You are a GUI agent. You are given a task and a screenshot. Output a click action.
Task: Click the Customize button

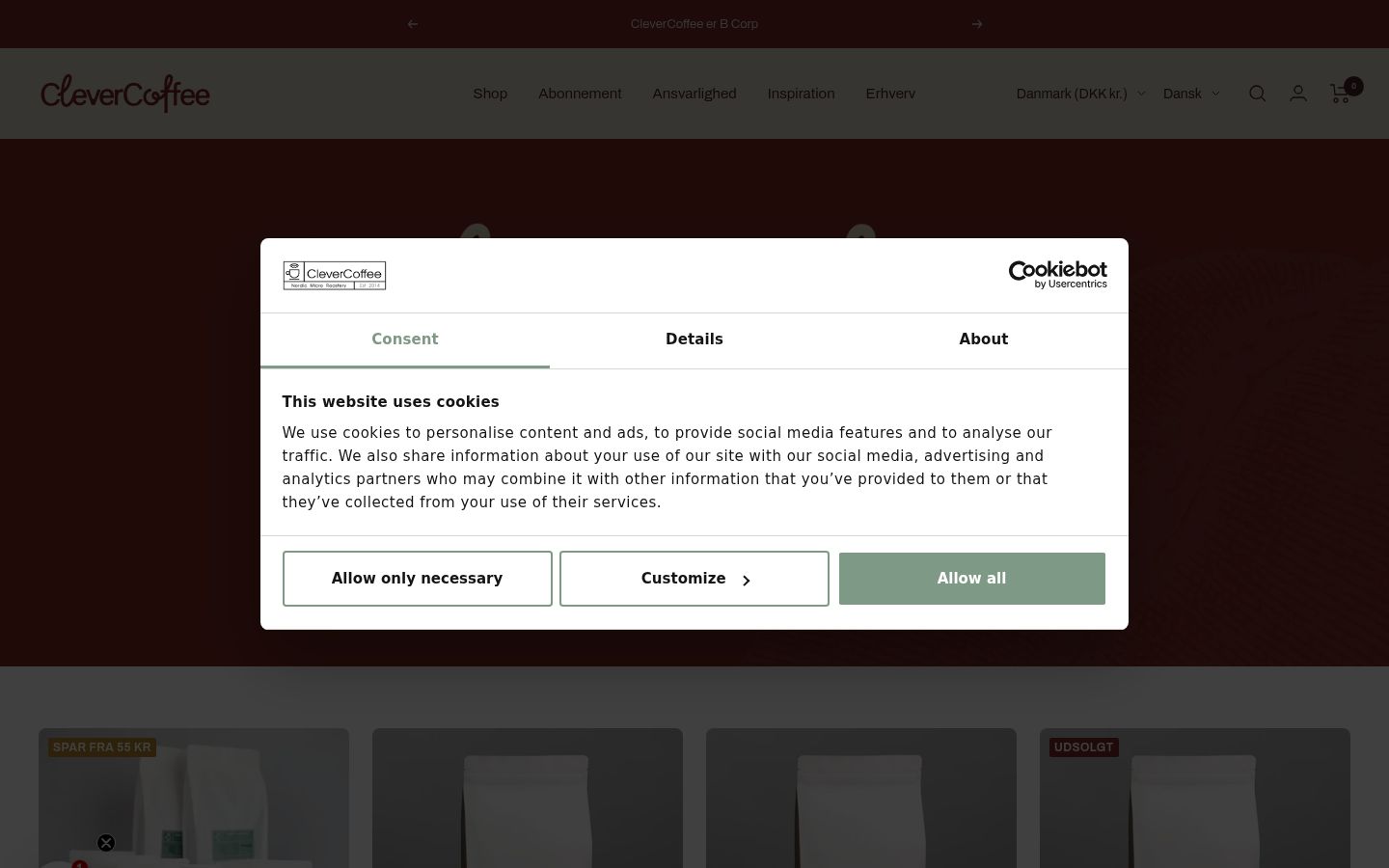coord(694,579)
